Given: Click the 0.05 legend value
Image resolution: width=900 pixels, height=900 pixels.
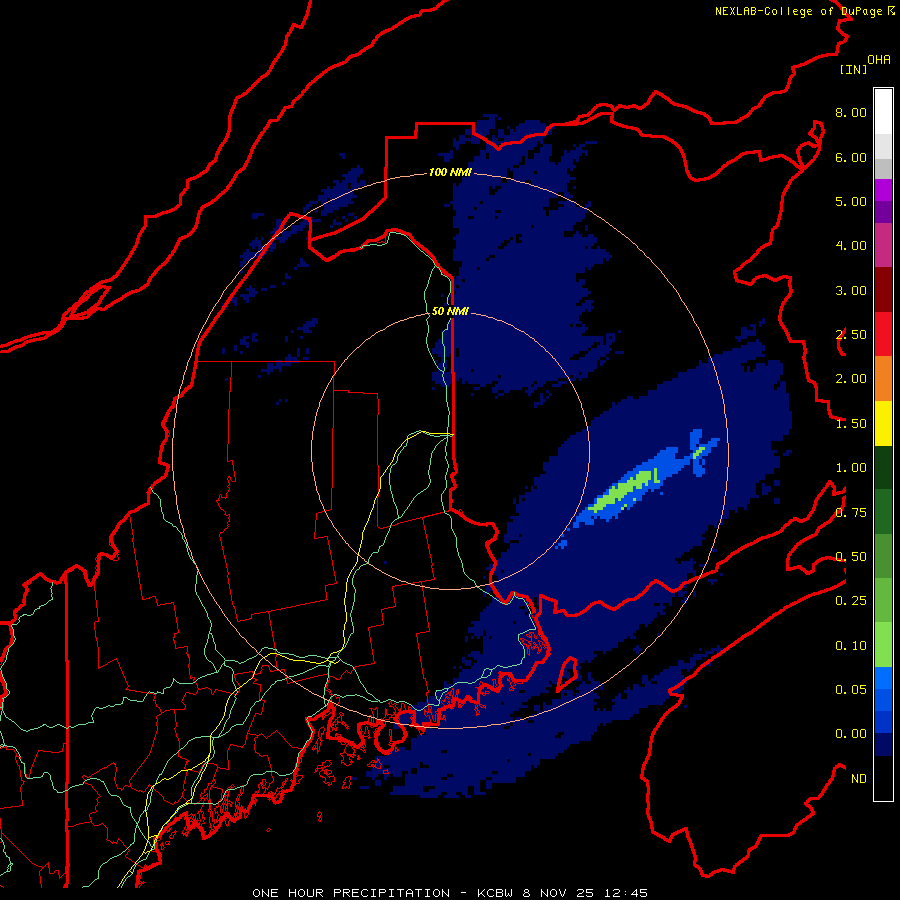Looking at the screenshot, I should pyautogui.click(x=851, y=690).
